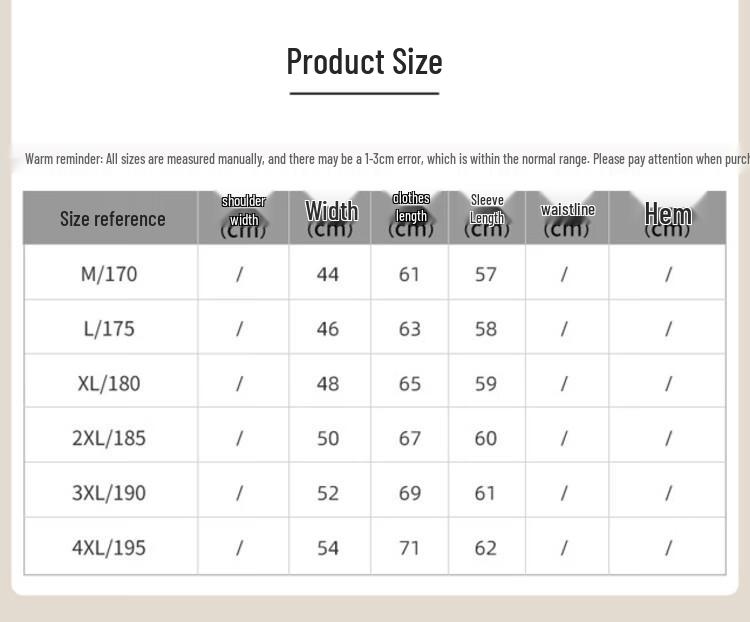The width and height of the screenshot is (750, 622).
Task: Select clothes length value 63 for L/175
Action: (410, 329)
